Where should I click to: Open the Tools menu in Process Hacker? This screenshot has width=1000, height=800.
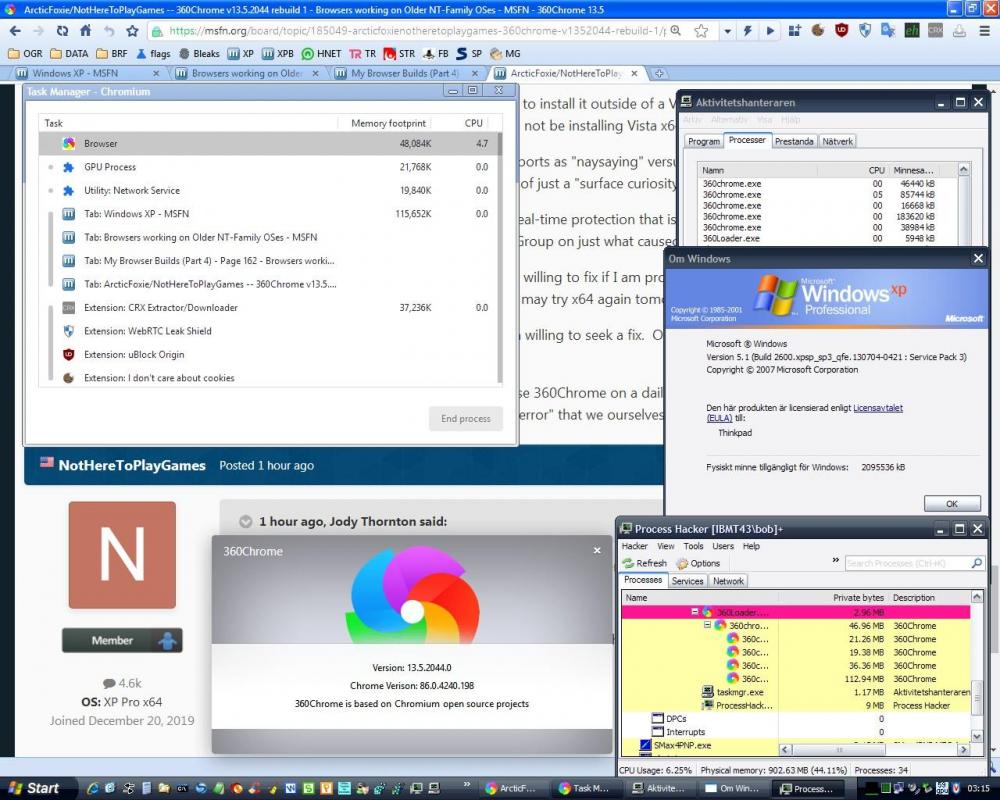[693, 546]
